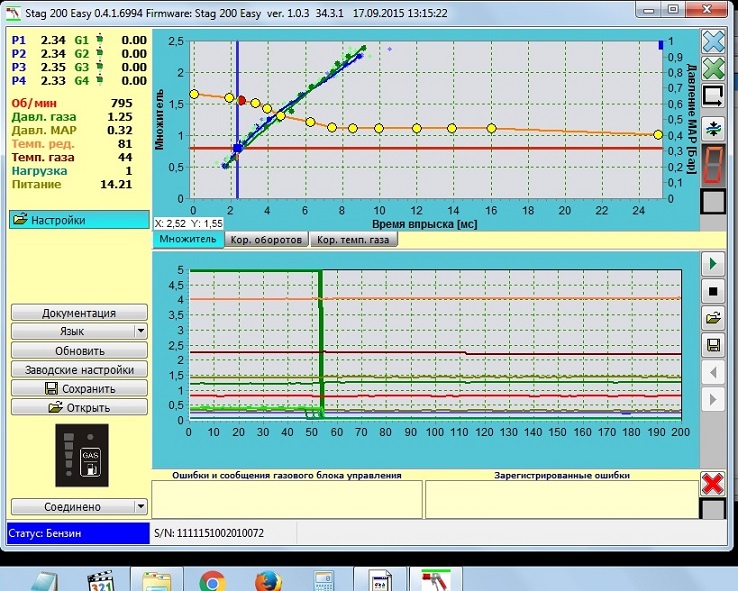
Task: Click the Заводские настройки button
Action: pos(79,370)
